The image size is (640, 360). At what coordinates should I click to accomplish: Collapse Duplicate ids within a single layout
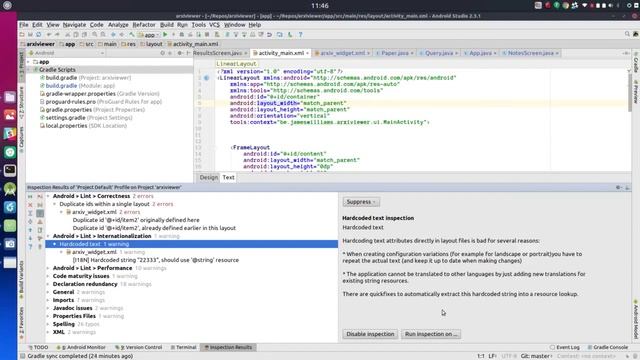pos(55,204)
